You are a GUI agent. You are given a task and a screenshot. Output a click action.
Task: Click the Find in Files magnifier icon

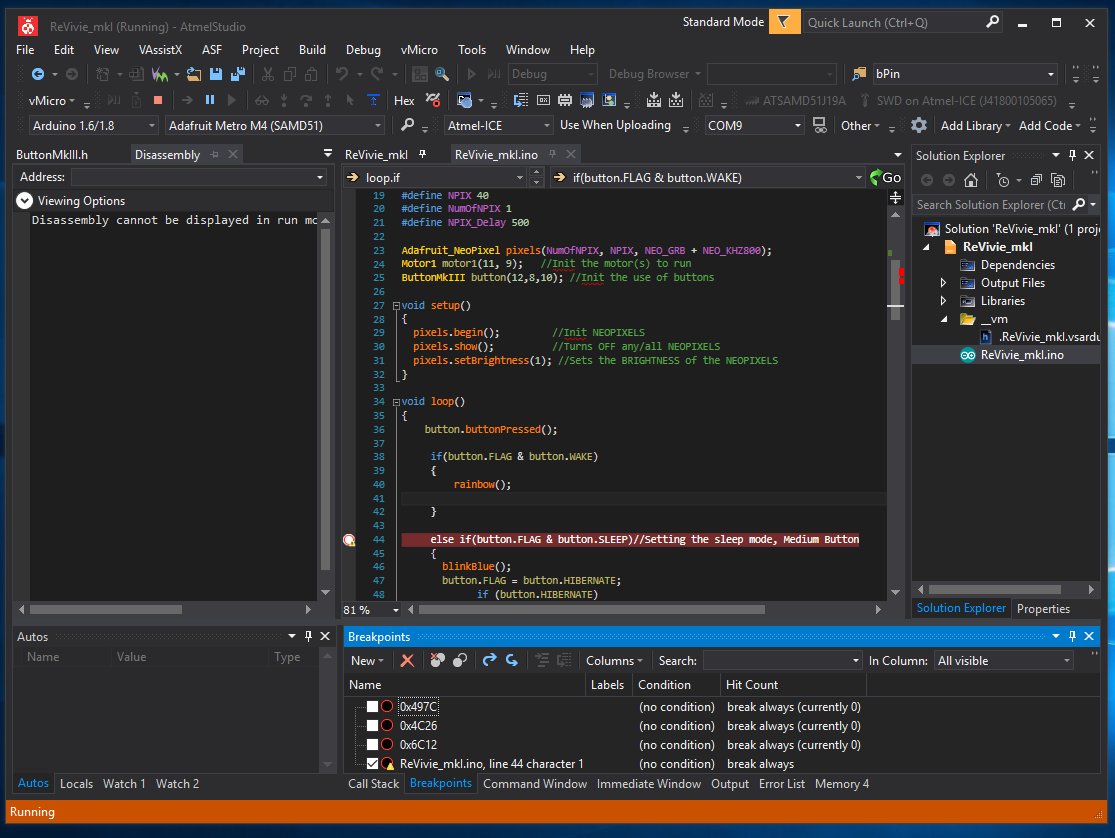coord(442,74)
